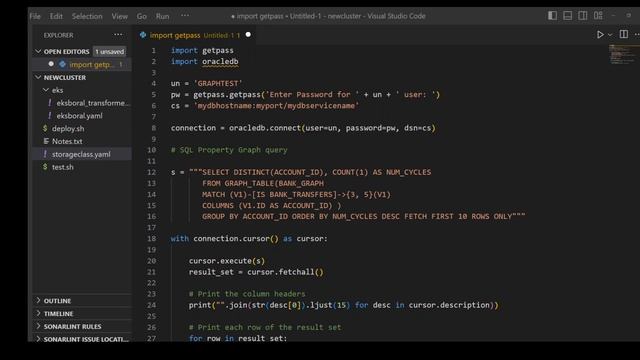Click shell icon beside deploy.sh
The height and width of the screenshot is (360, 640).
click(x=45, y=128)
